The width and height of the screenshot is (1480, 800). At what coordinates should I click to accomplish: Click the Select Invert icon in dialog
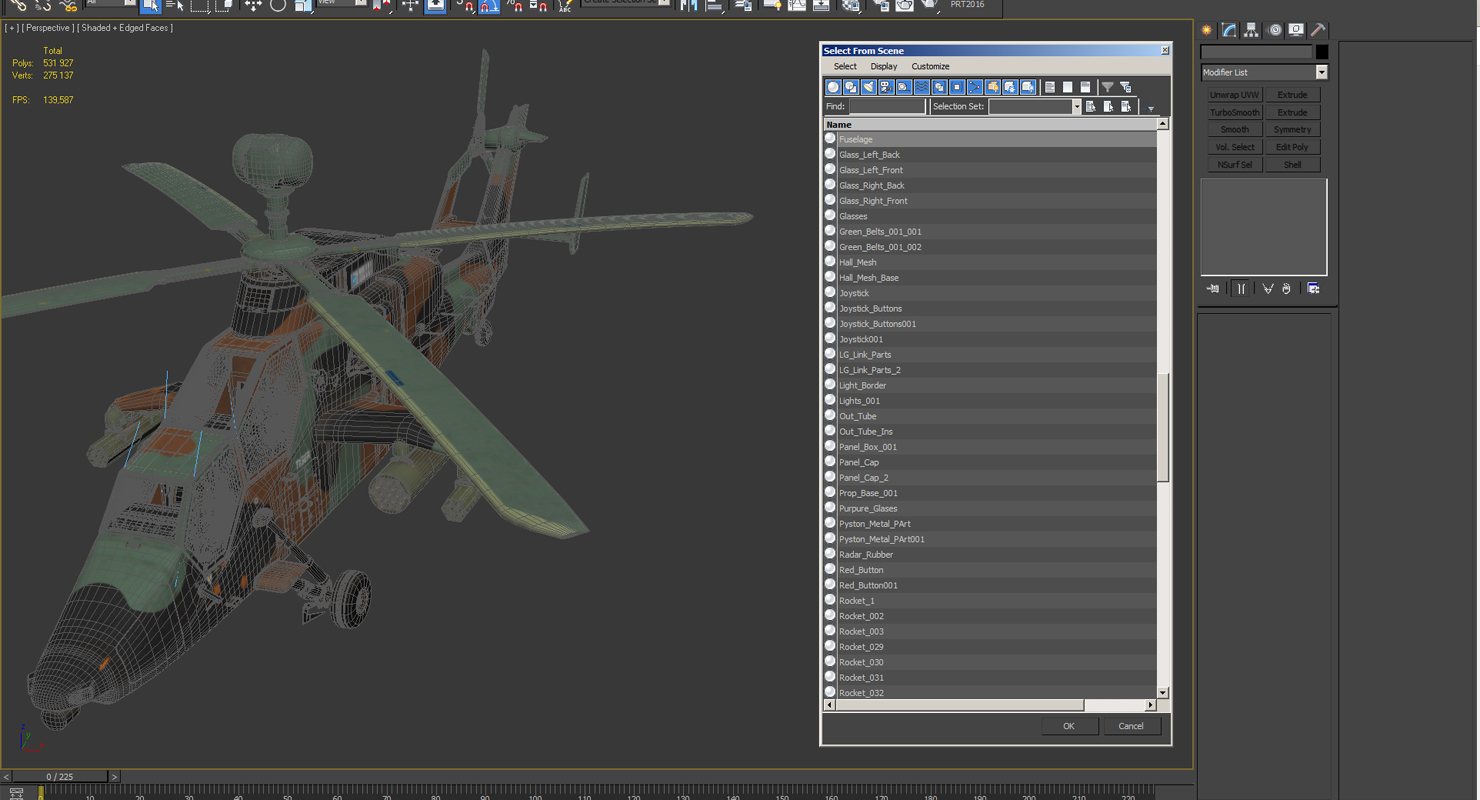[x=1085, y=87]
